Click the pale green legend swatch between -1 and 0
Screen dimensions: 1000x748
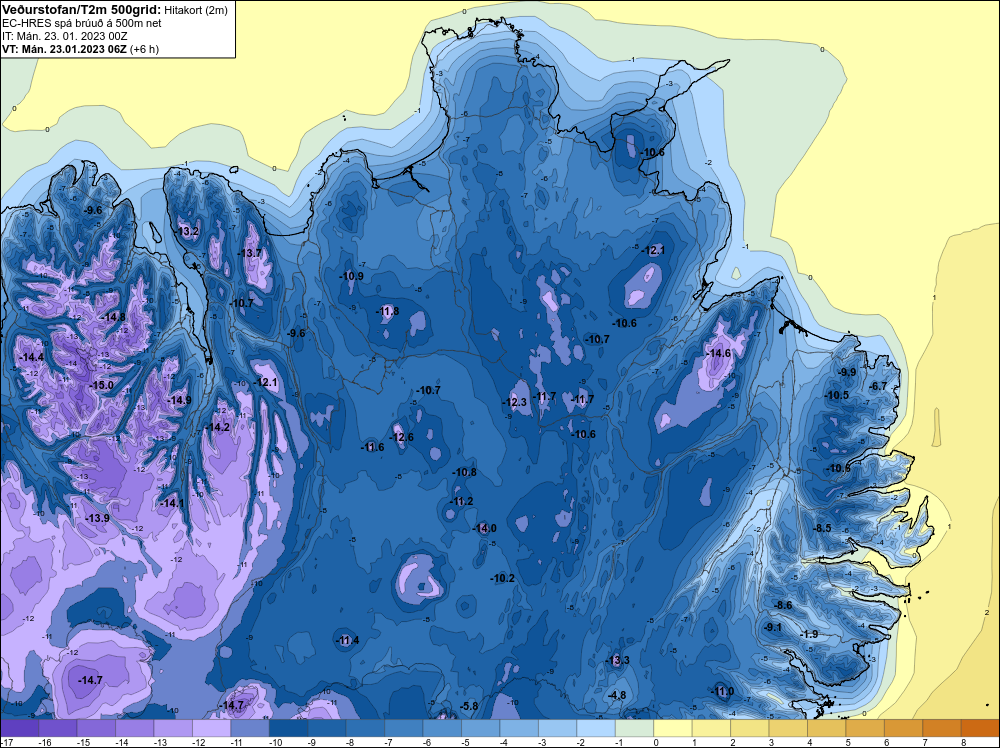click(x=634, y=728)
